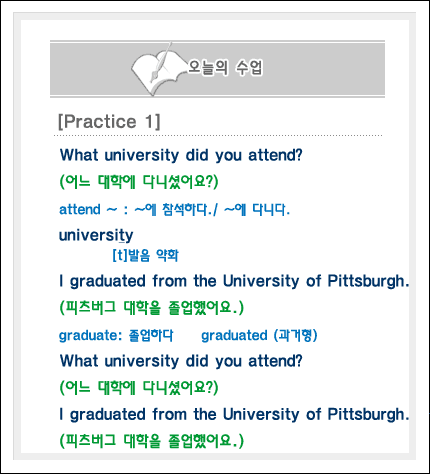
Task: Click first 'What university did you attend?' sentence
Action: pyautogui.click(x=181, y=155)
